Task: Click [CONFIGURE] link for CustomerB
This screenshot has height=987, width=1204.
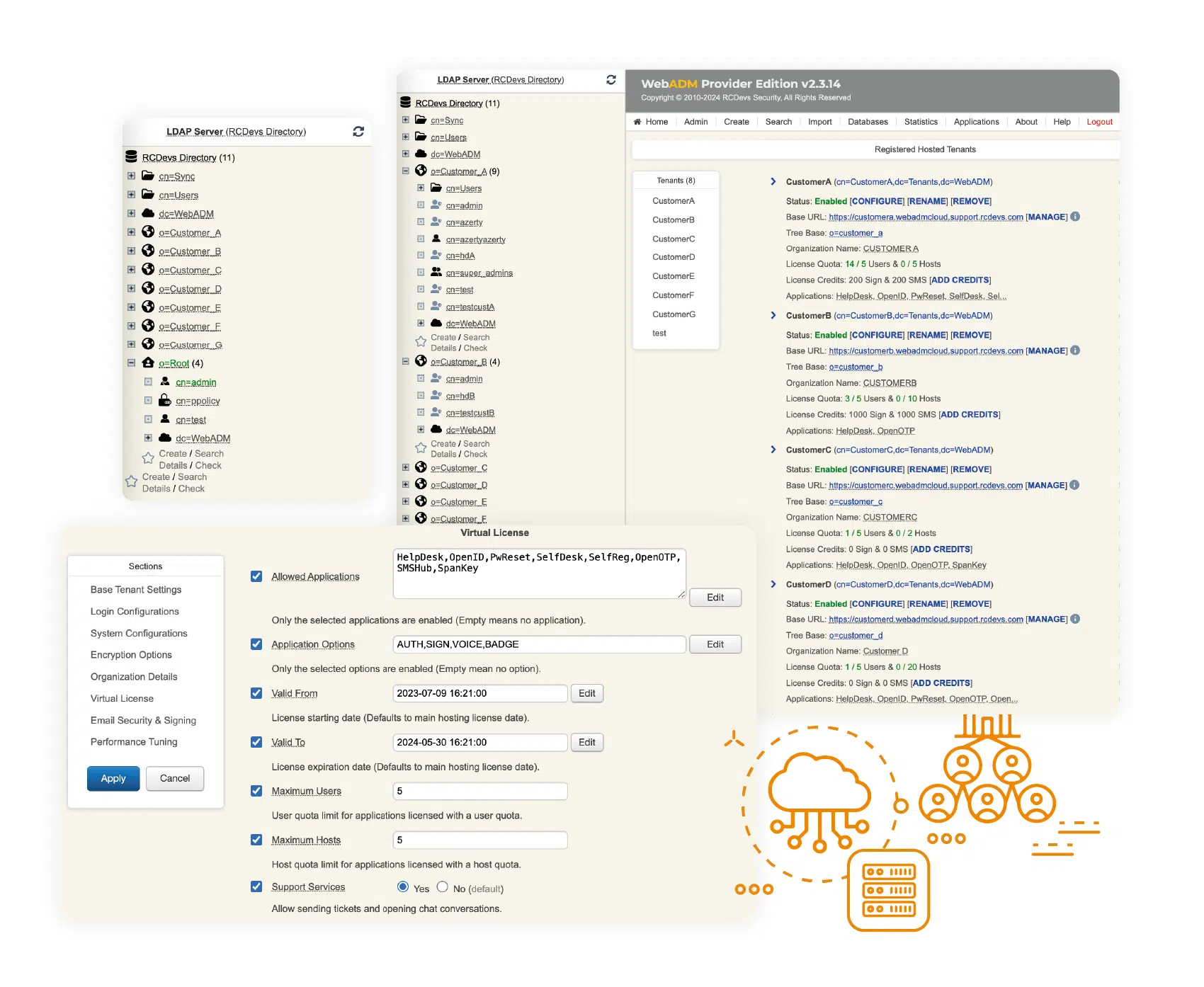Action: (x=877, y=335)
